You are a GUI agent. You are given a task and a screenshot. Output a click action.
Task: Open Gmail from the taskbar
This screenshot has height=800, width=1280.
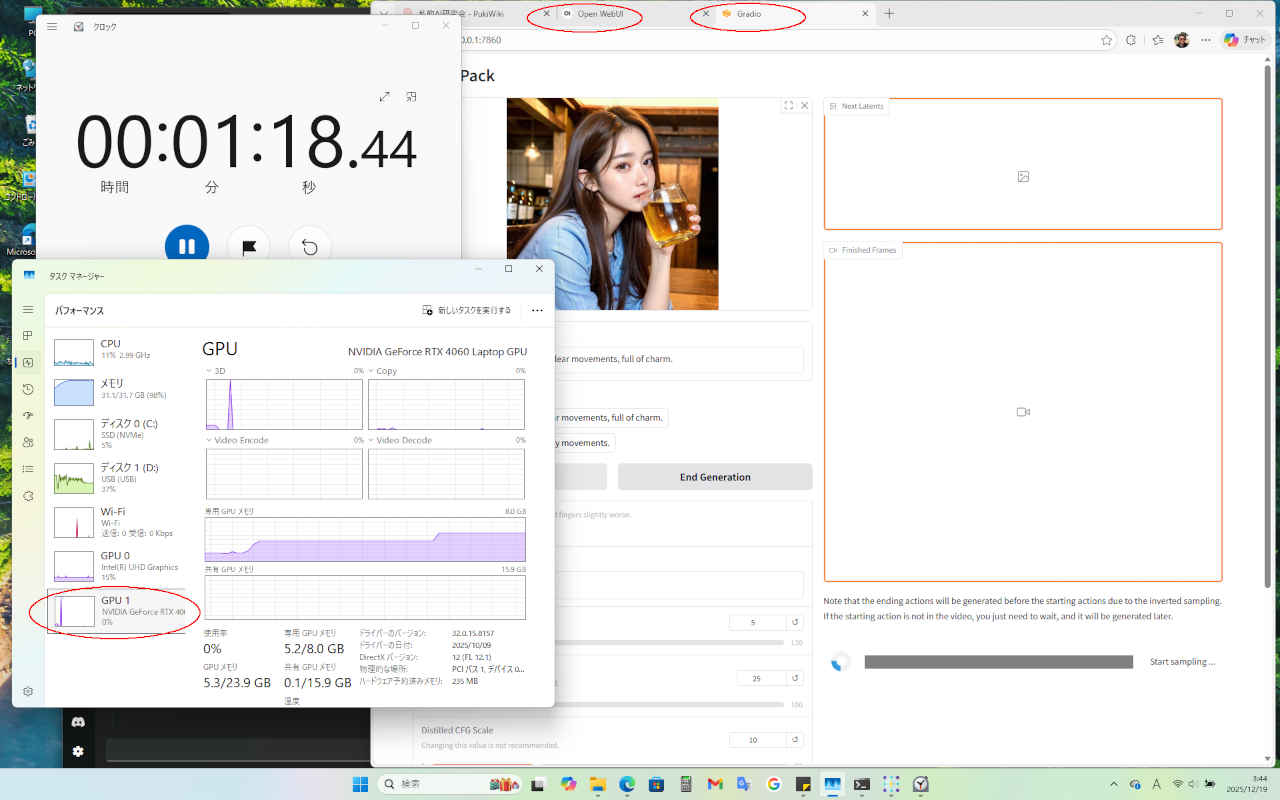pos(715,784)
